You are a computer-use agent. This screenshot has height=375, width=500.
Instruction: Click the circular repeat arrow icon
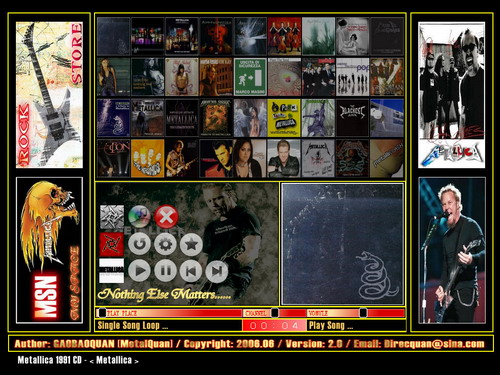[139, 244]
